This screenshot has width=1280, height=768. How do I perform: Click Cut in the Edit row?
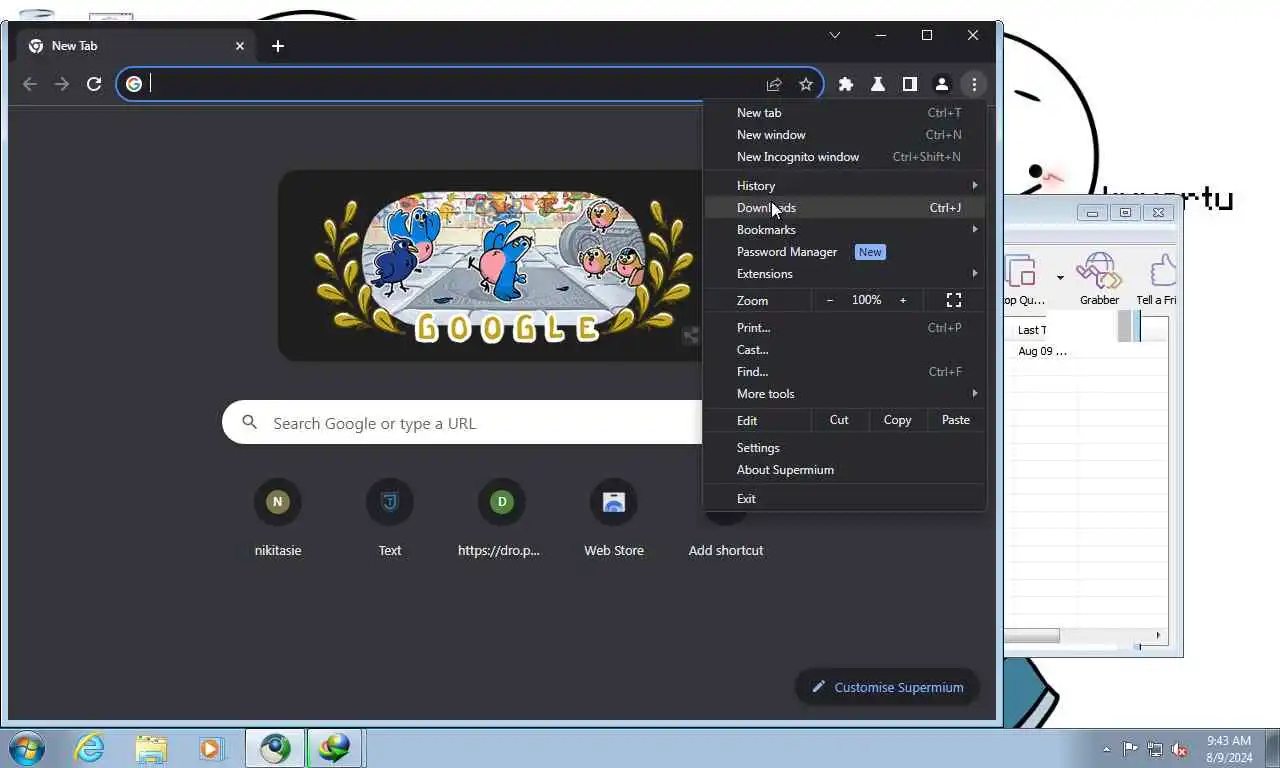point(839,420)
